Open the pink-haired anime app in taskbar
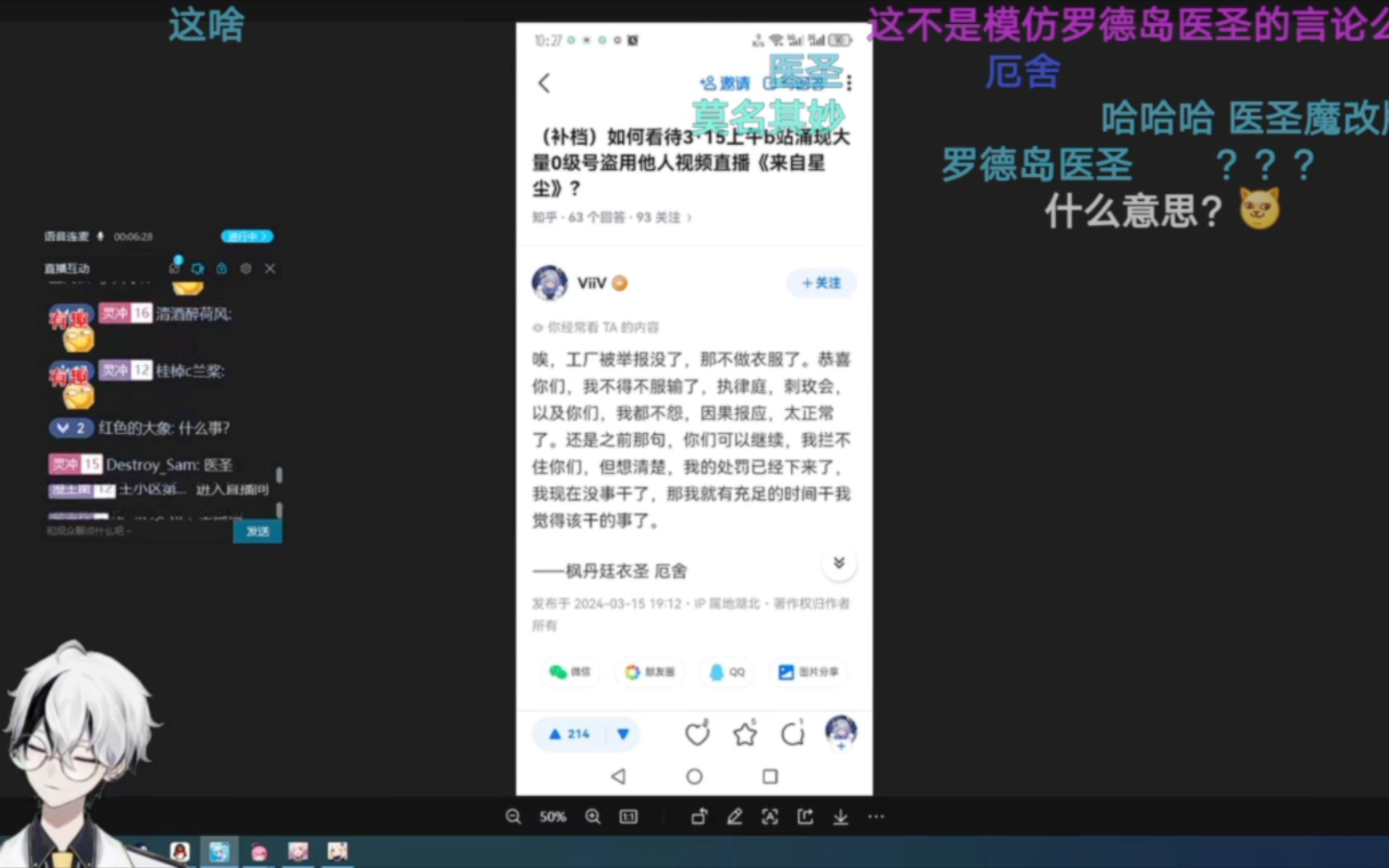This screenshot has width=1389, height=868. click(298, 852)
